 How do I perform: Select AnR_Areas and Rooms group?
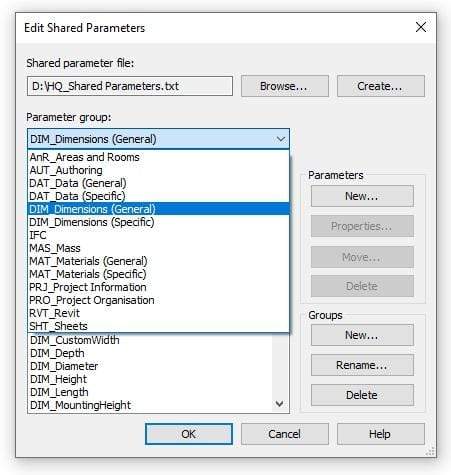coord(158,157)
